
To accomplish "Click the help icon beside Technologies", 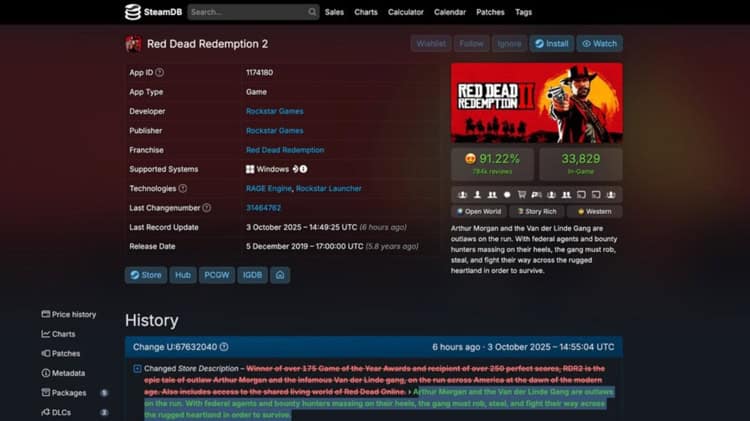I will coord(183,188).
